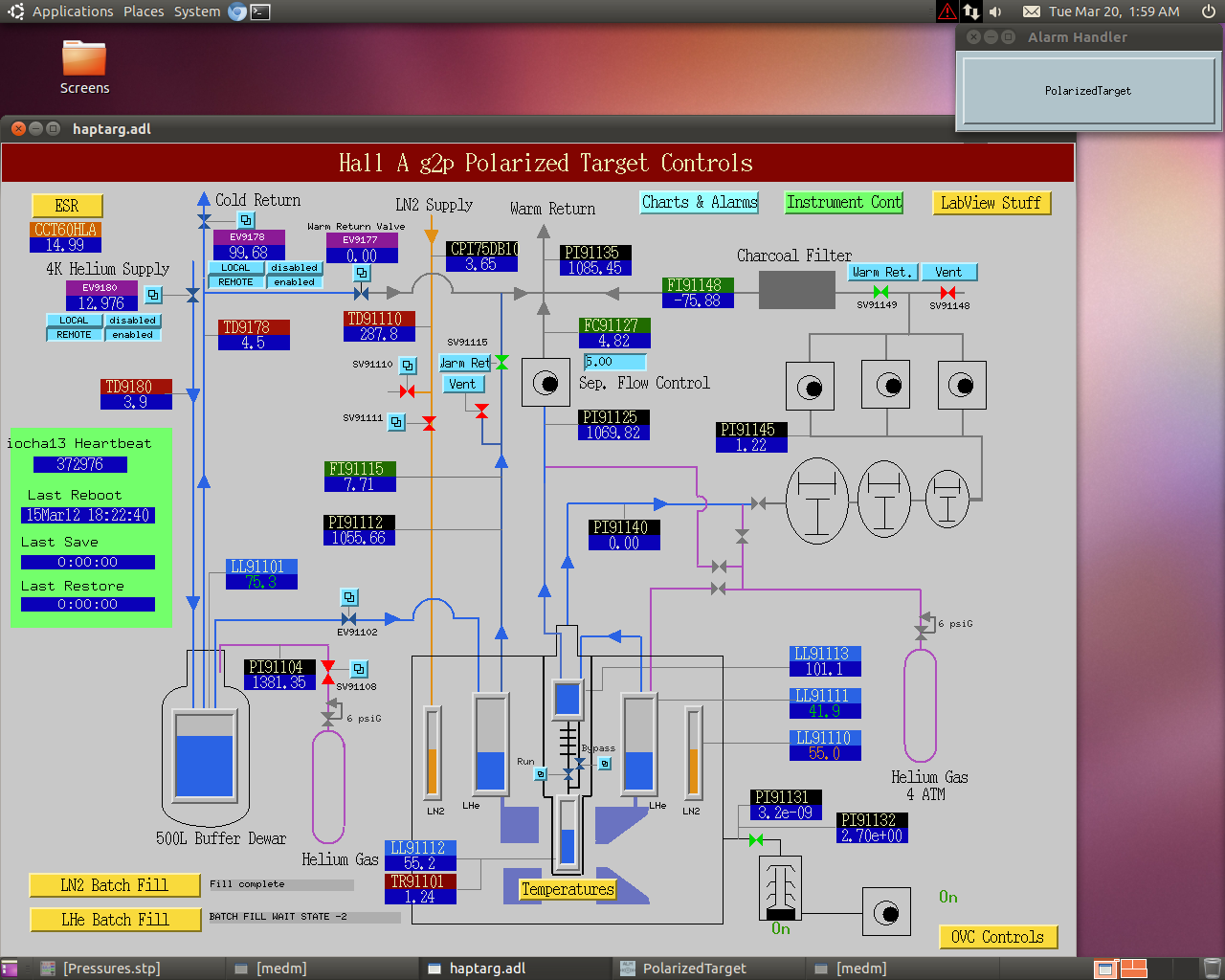
Task: Open Instrument Cont menu
Action: point(844,202)
